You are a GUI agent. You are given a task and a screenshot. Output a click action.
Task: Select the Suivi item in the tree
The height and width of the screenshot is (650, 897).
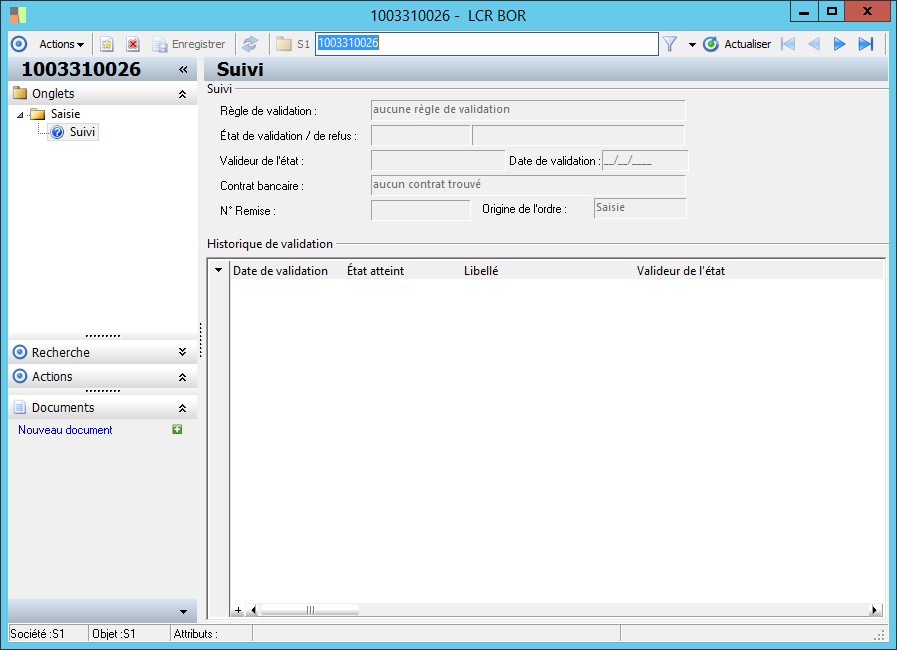[83, 132]
